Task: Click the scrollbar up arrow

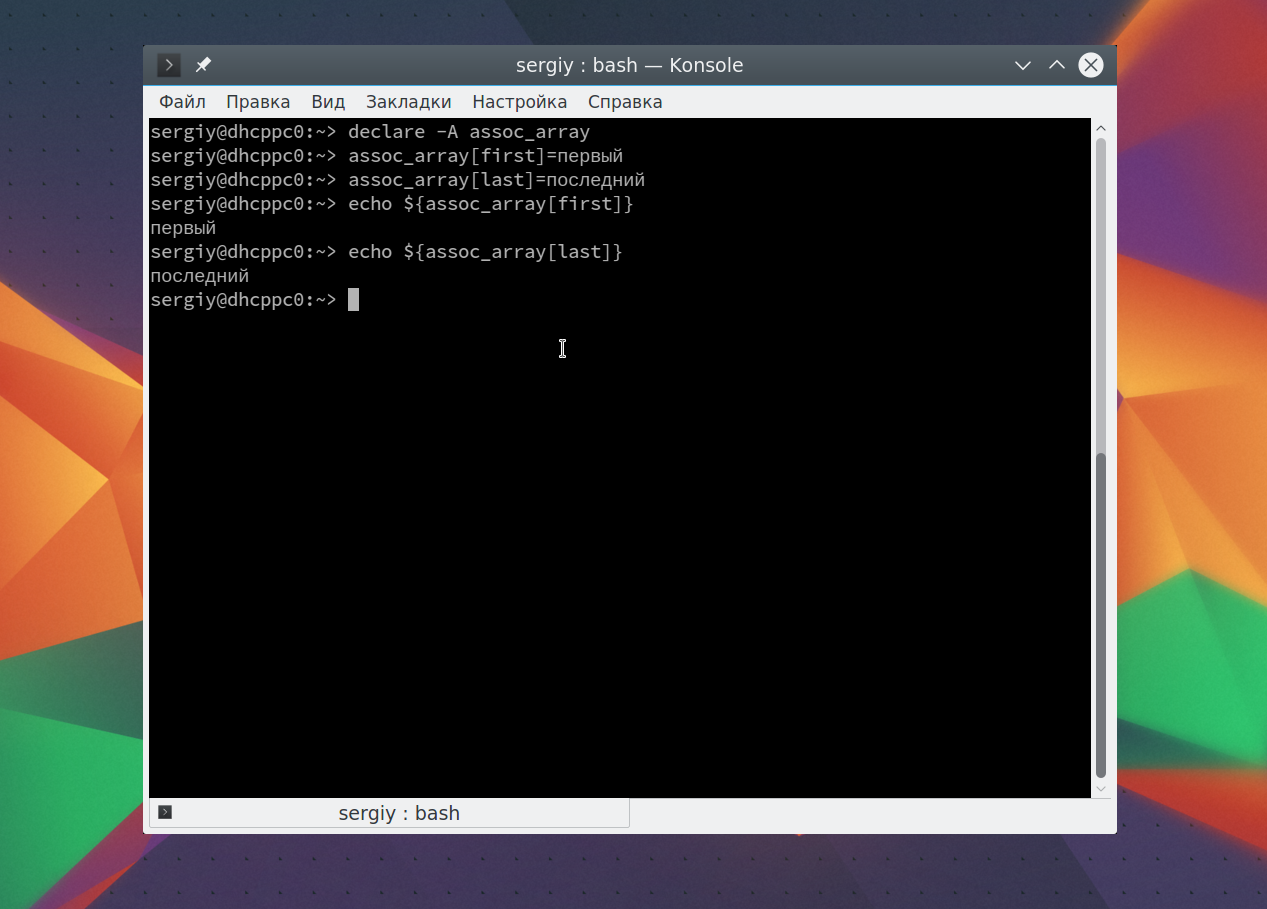Action: coord(1101,128)
